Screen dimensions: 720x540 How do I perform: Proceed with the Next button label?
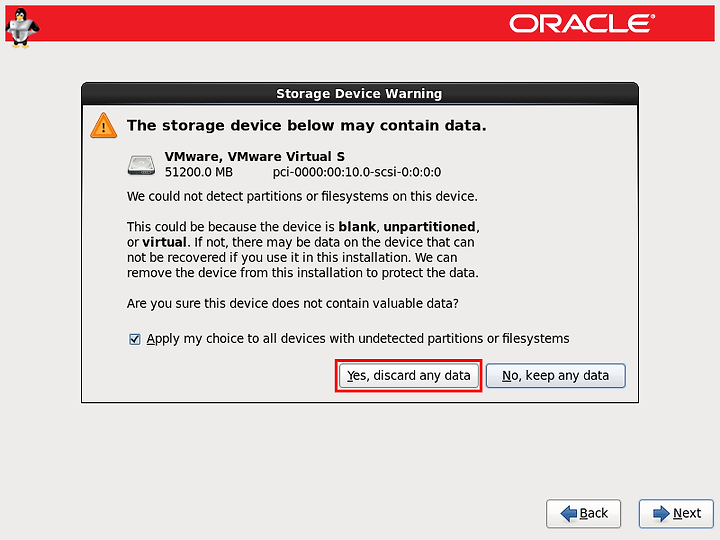click(x=687, y=513)
